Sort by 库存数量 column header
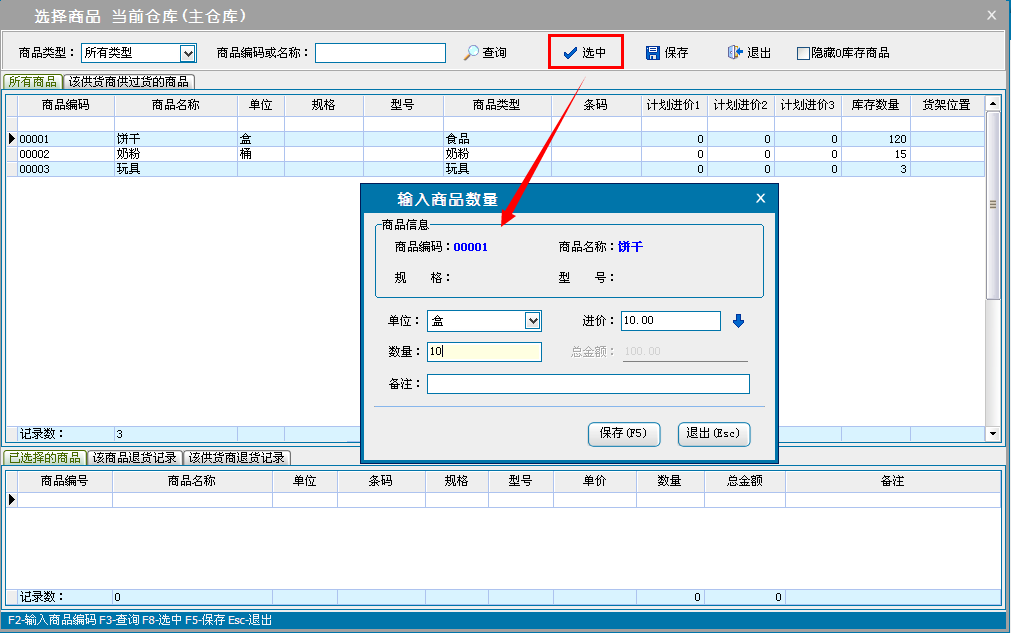 875,105
